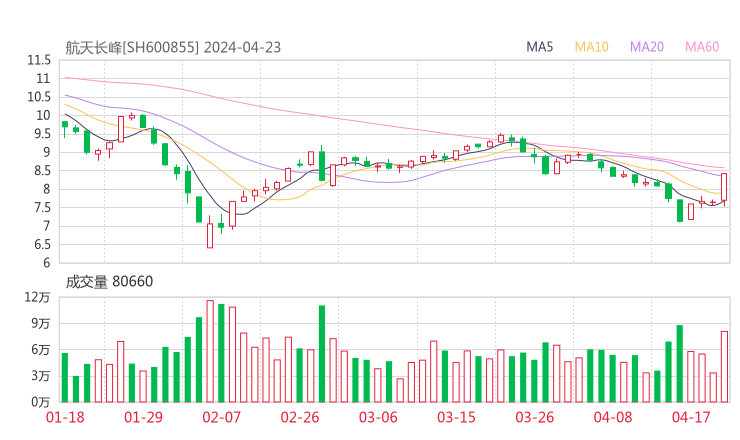Click the 04-08 date axis label
740x440 pixels.
coord(613,417)
